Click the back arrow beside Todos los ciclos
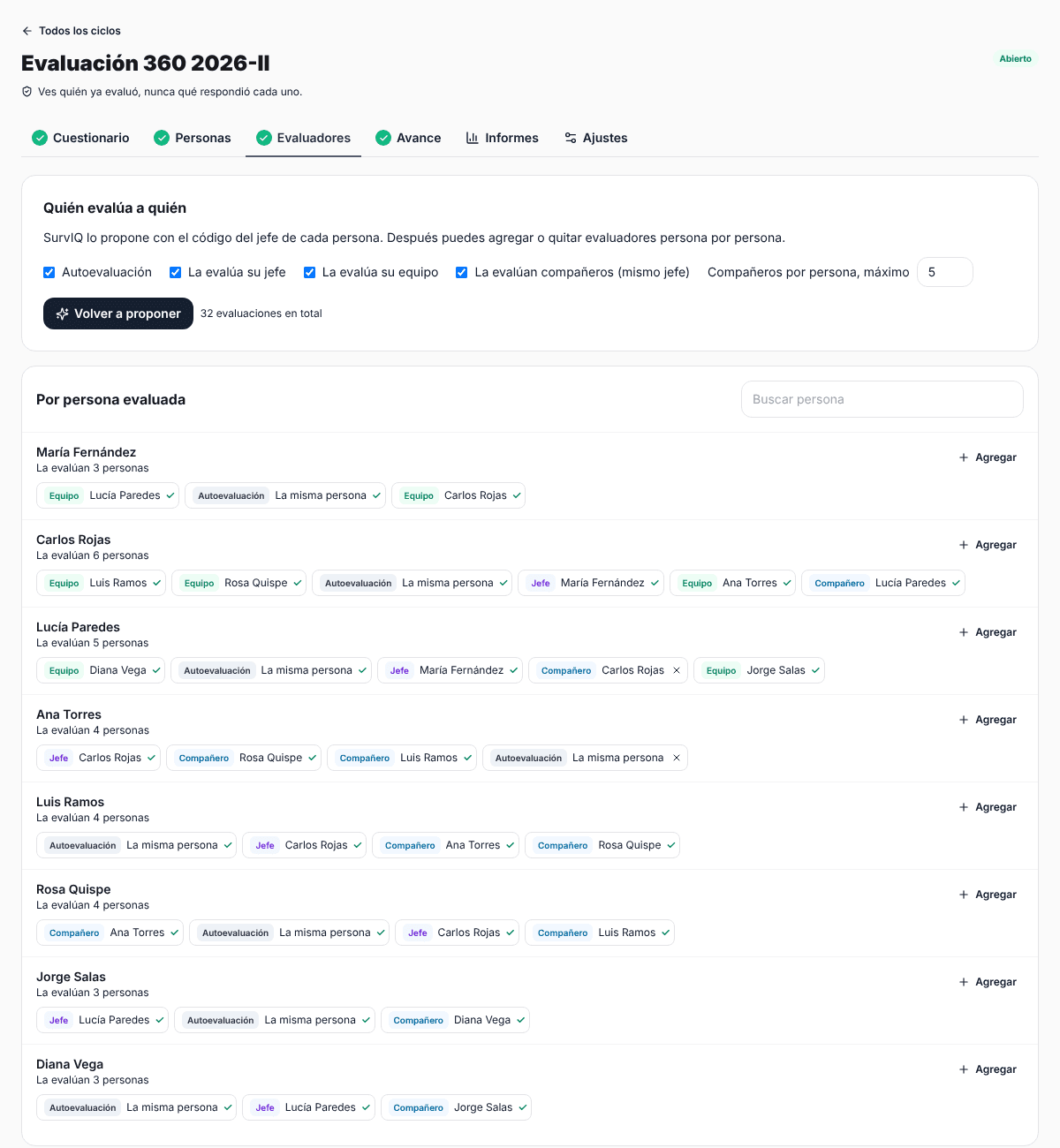 (x=27, y=31)
